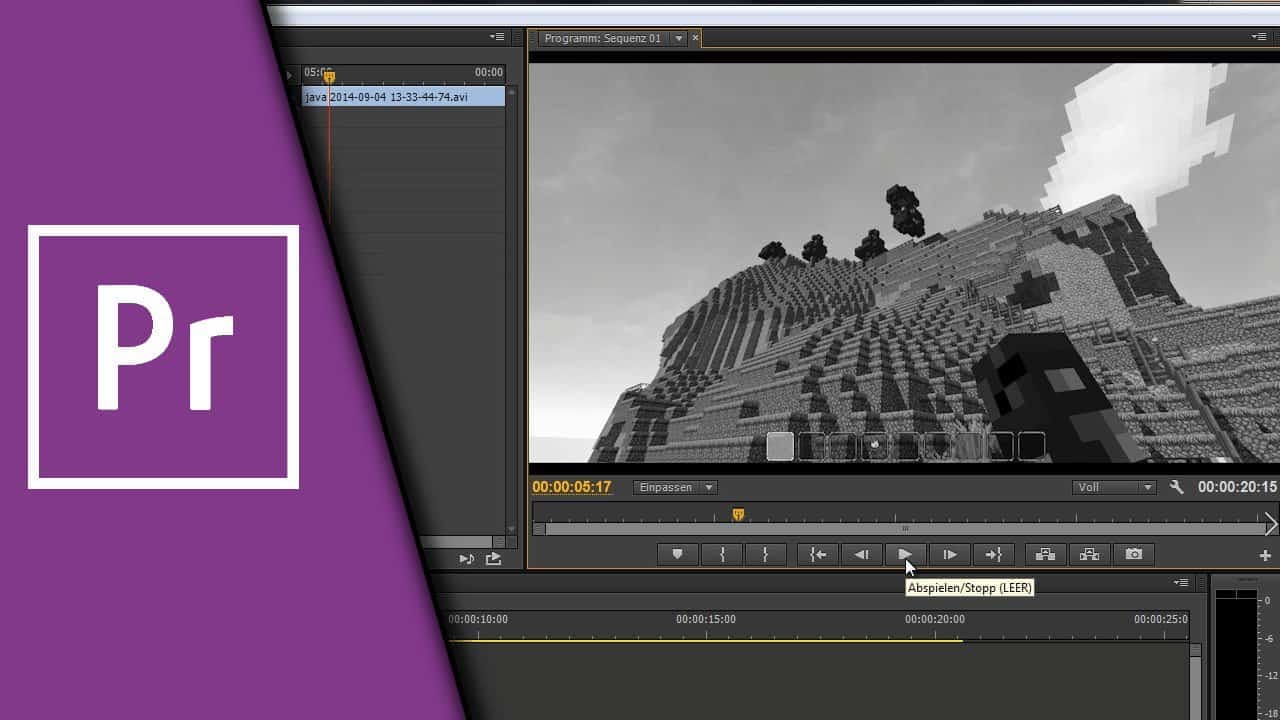Click the left handle of the zoom scroll bar
This screenshot has width=1280, height=720.
tap(539, 528)
